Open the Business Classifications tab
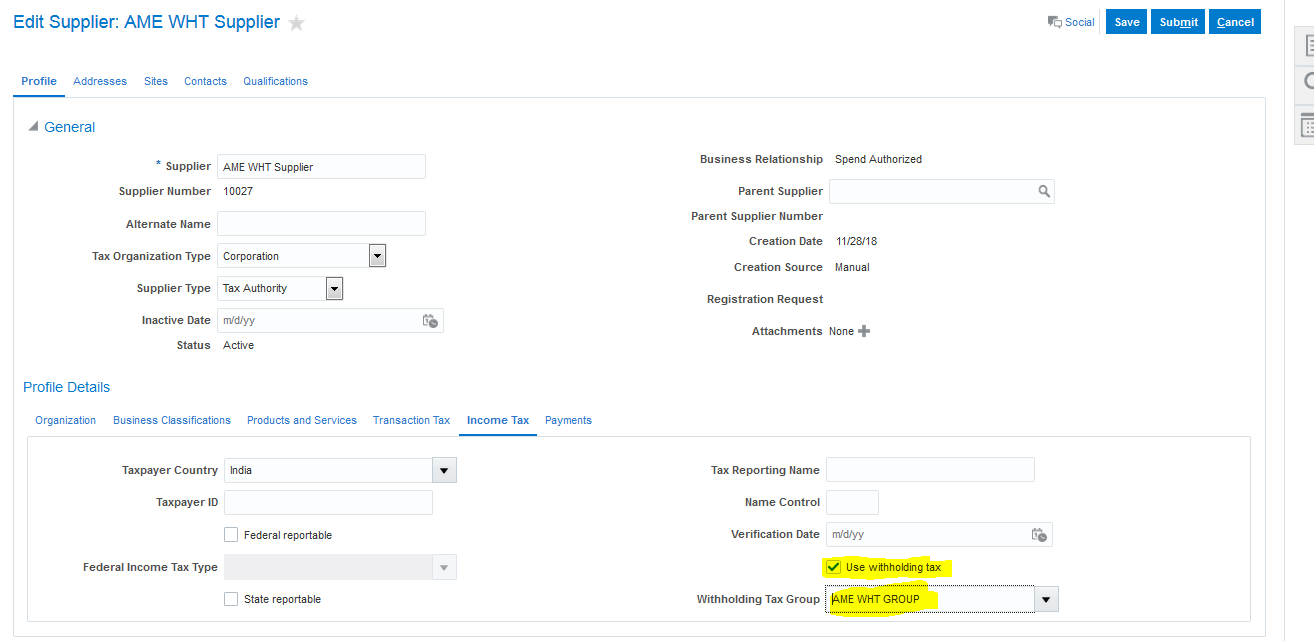The height and width of the screenshot is (641, 1314). (x=172, y=420)
